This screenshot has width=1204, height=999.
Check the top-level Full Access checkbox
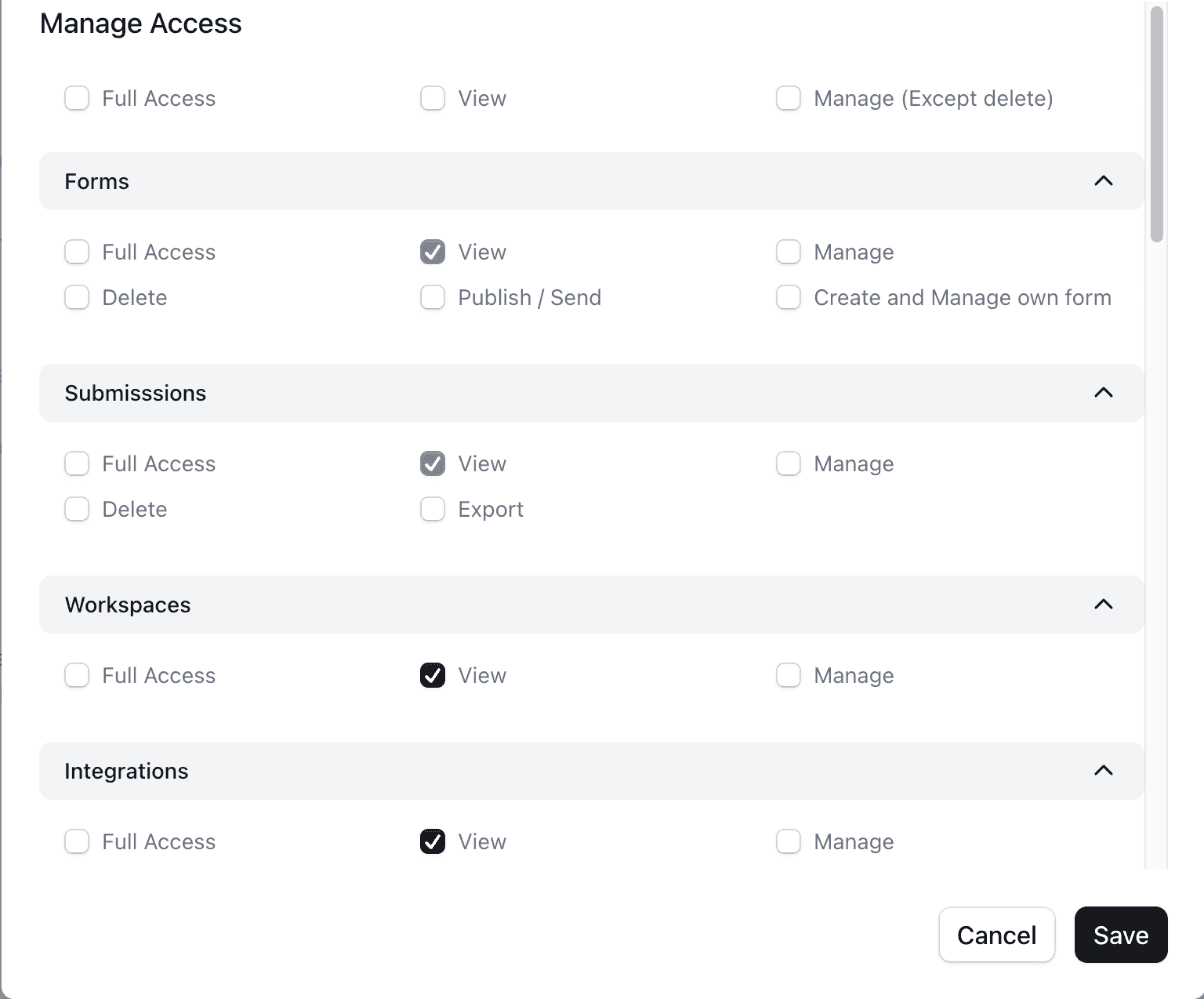(x=77, y=98)
